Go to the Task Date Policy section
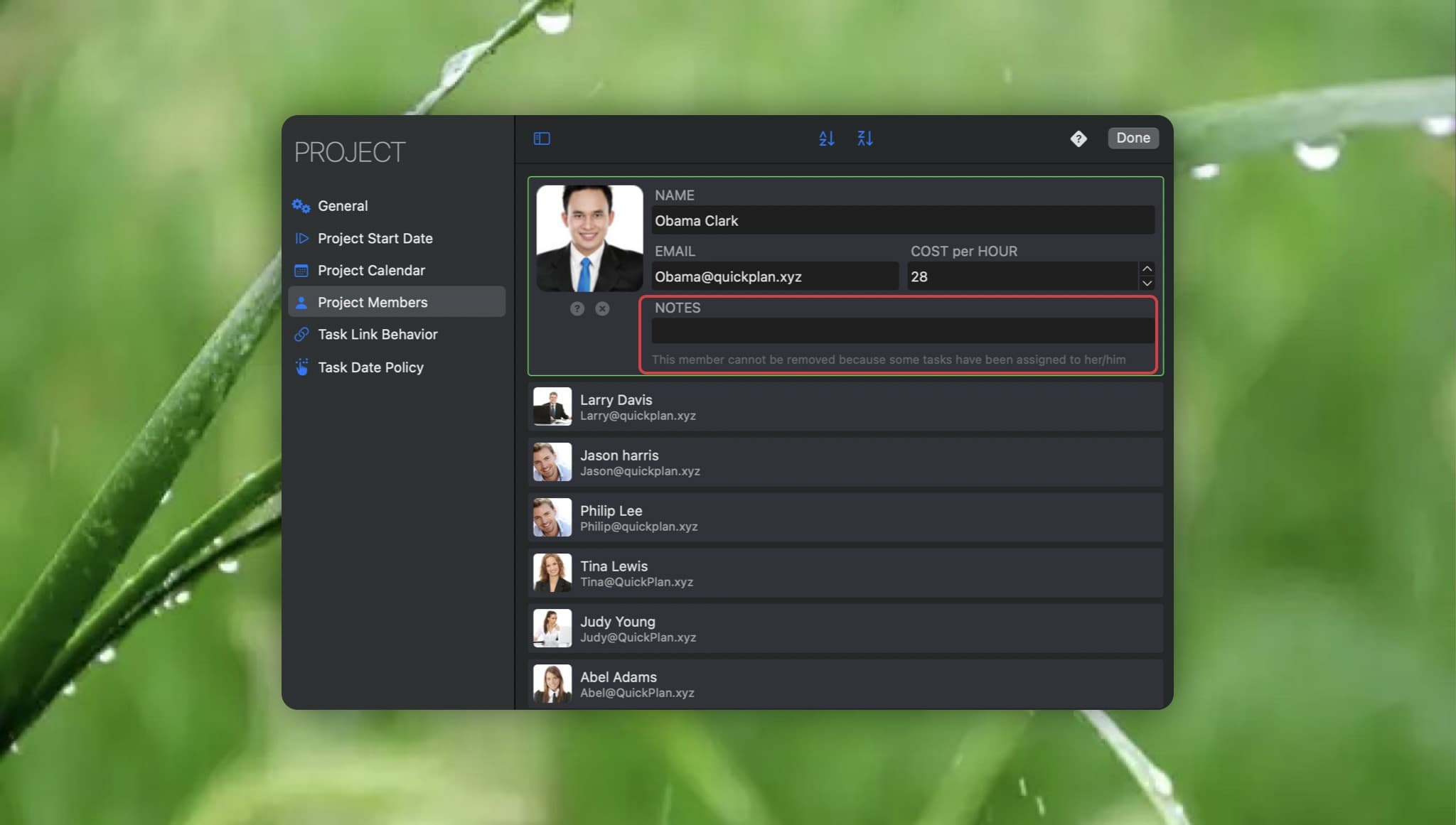1456x825 pixels. (x=370, y=367)
